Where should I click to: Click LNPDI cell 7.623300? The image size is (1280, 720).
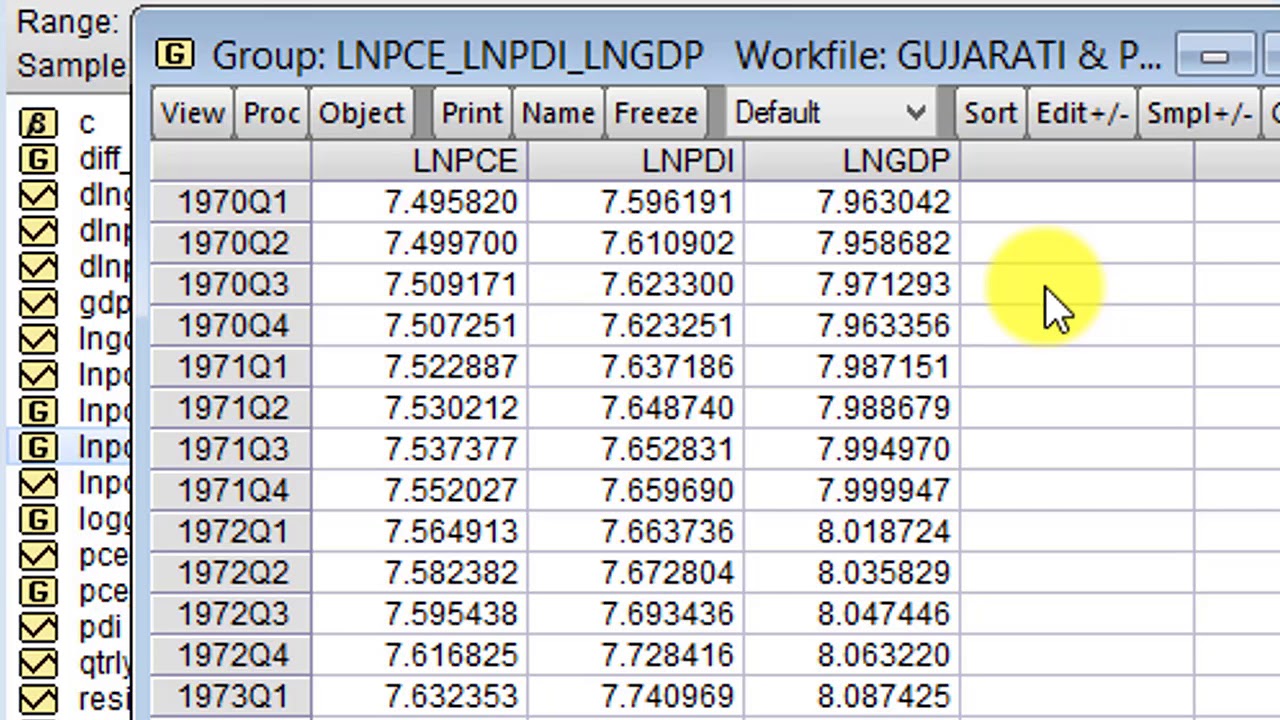click(x=636, y=284)
